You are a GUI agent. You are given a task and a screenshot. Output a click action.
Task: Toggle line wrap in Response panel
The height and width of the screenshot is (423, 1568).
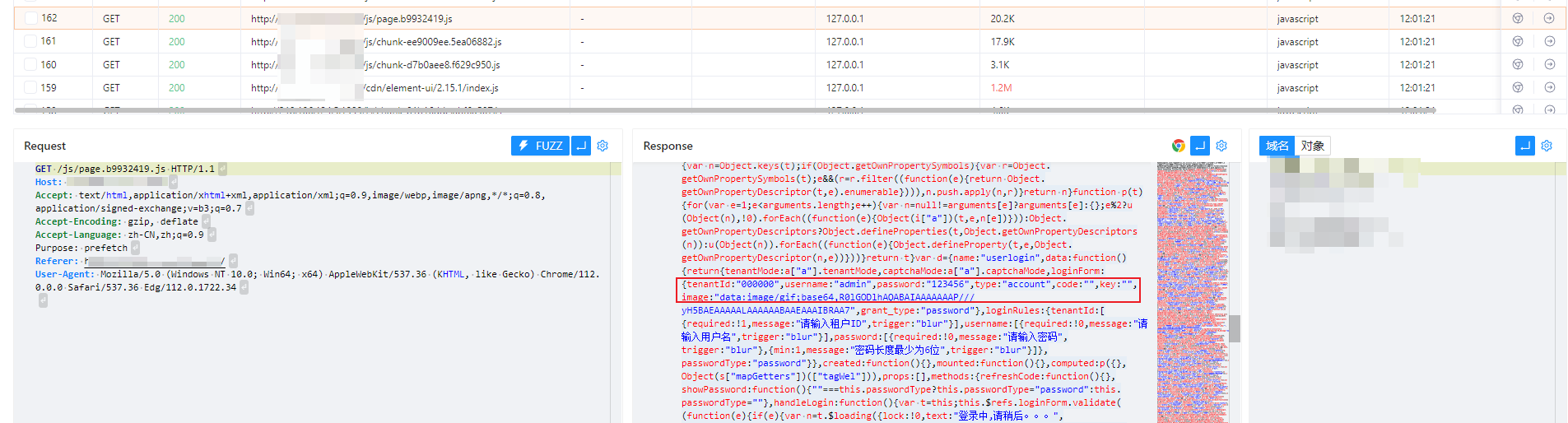1200,146
